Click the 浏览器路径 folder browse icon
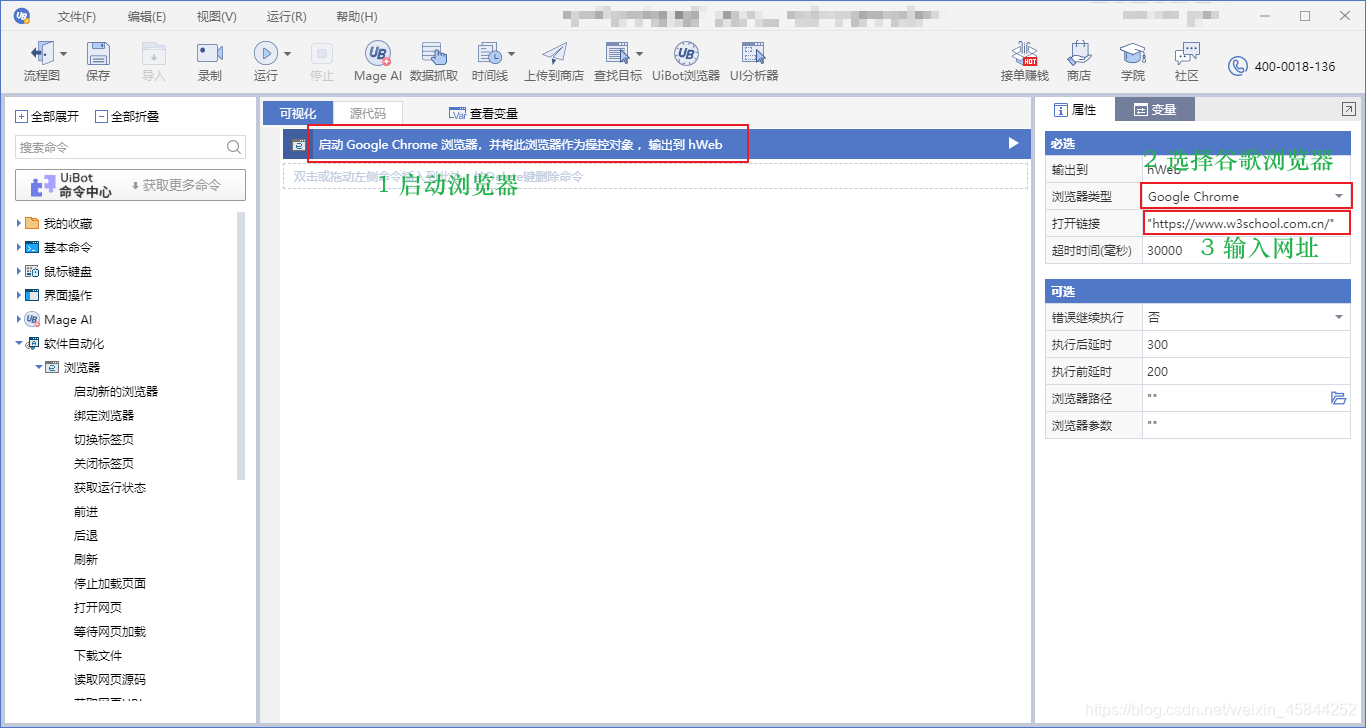 tap(1338, 398)
